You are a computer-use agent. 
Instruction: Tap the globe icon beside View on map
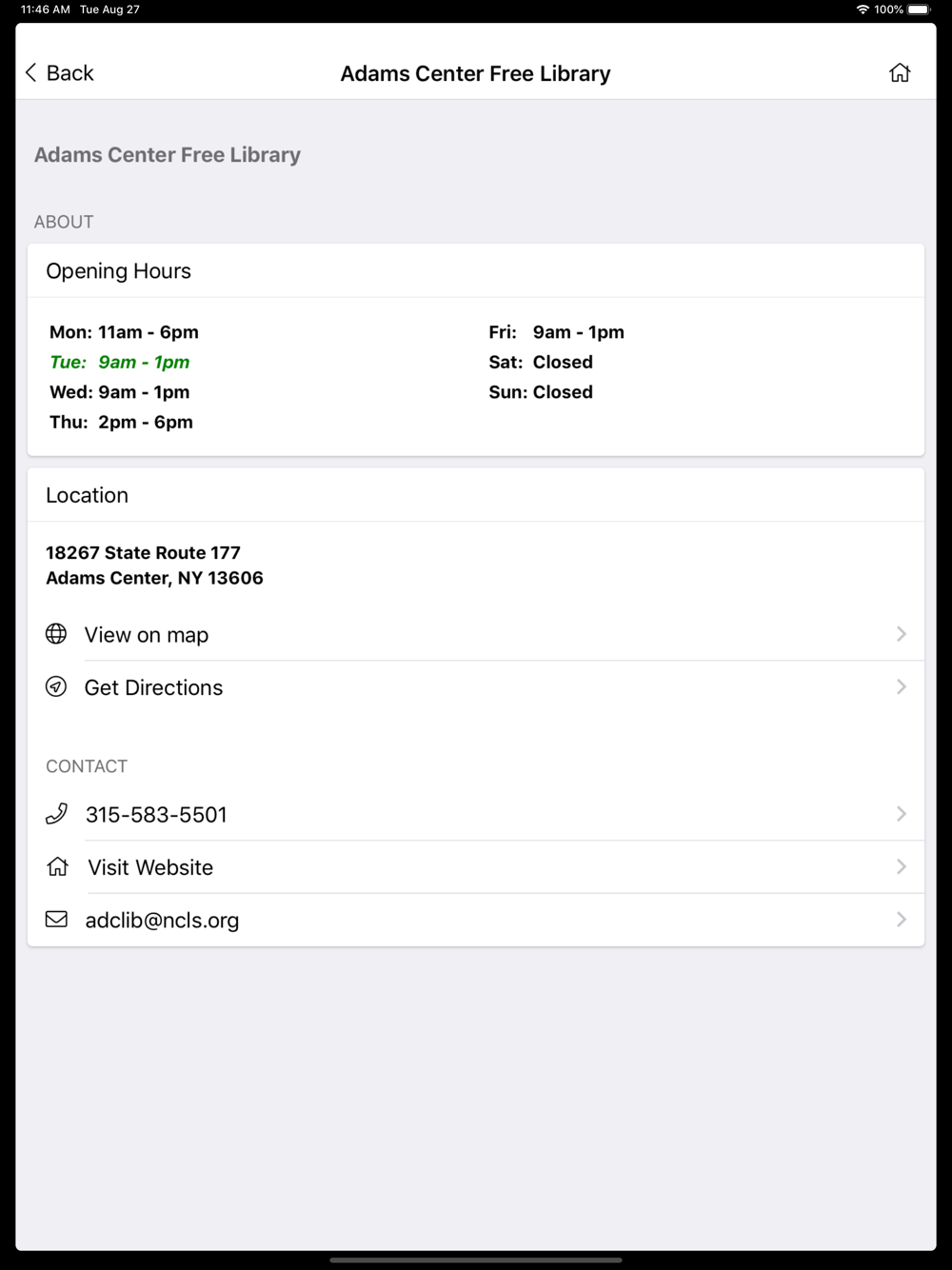[56, 634]
